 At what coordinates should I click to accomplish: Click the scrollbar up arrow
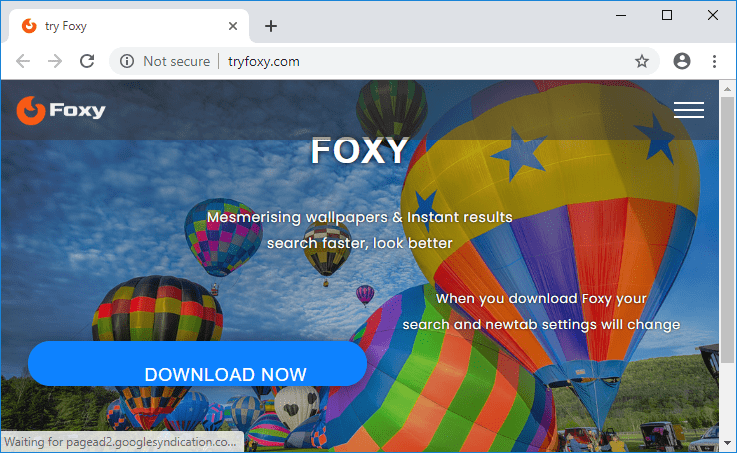(727, 88)
